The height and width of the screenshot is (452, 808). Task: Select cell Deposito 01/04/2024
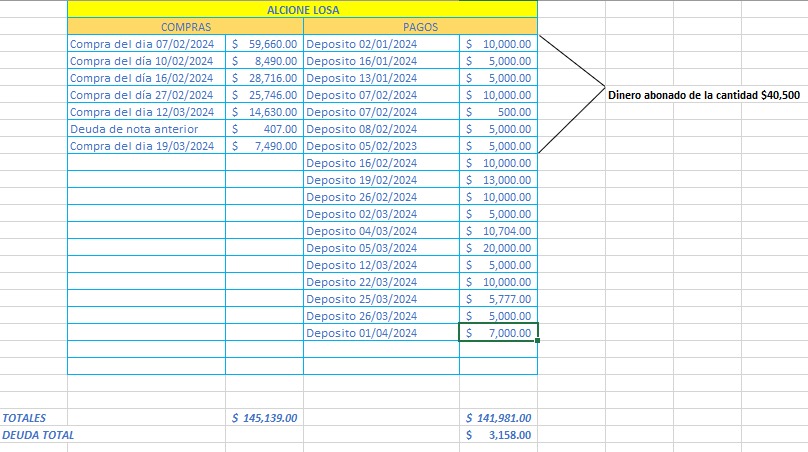(x=381, y=333)
